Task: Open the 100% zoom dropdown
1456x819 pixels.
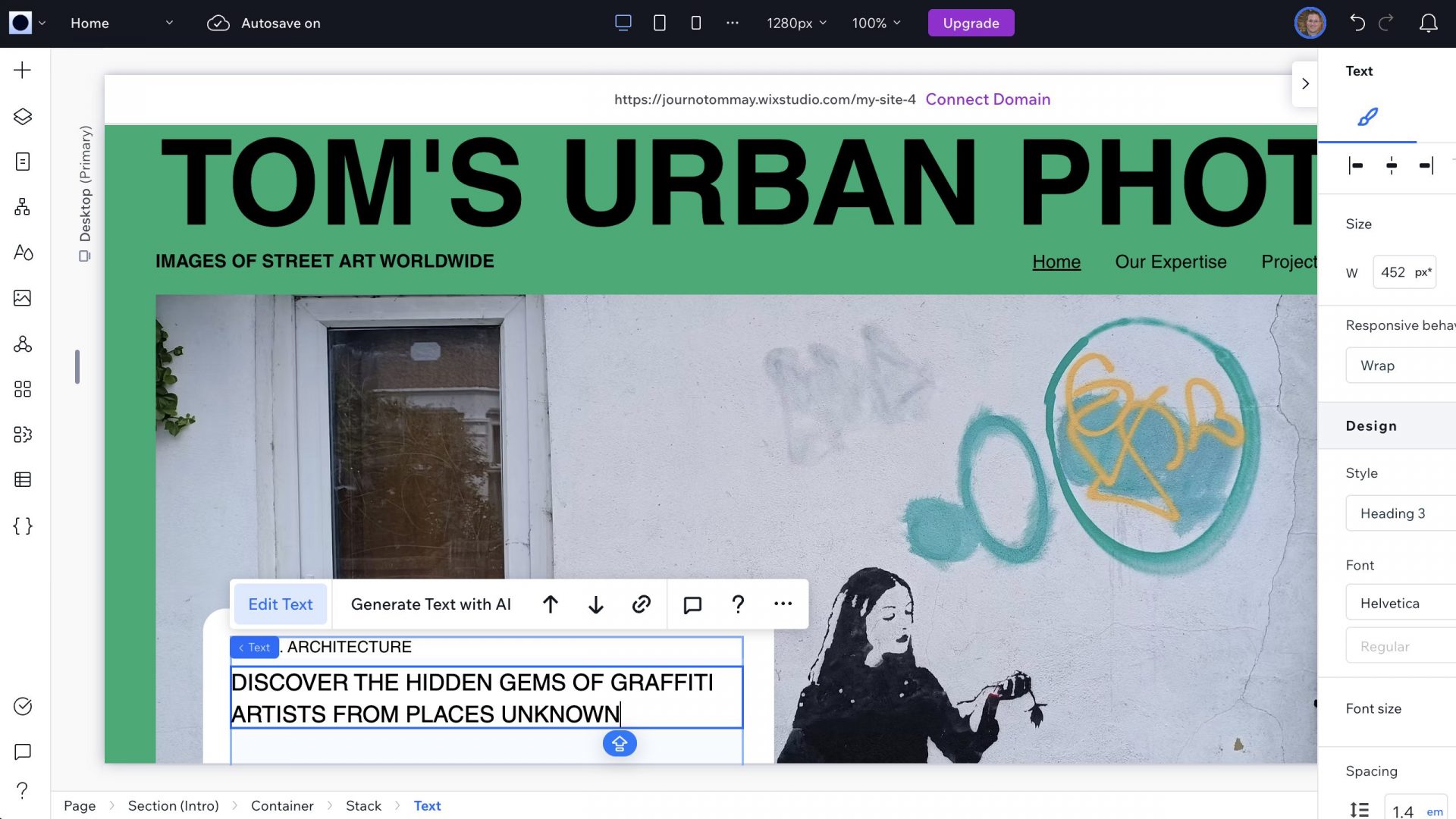Action: pos(876,23)
